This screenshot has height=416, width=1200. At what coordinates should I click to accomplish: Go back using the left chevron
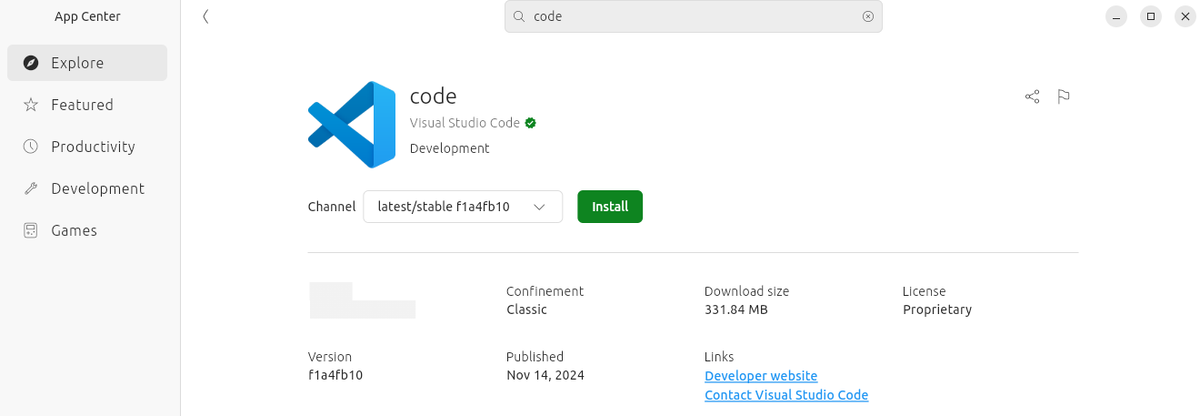205,16
